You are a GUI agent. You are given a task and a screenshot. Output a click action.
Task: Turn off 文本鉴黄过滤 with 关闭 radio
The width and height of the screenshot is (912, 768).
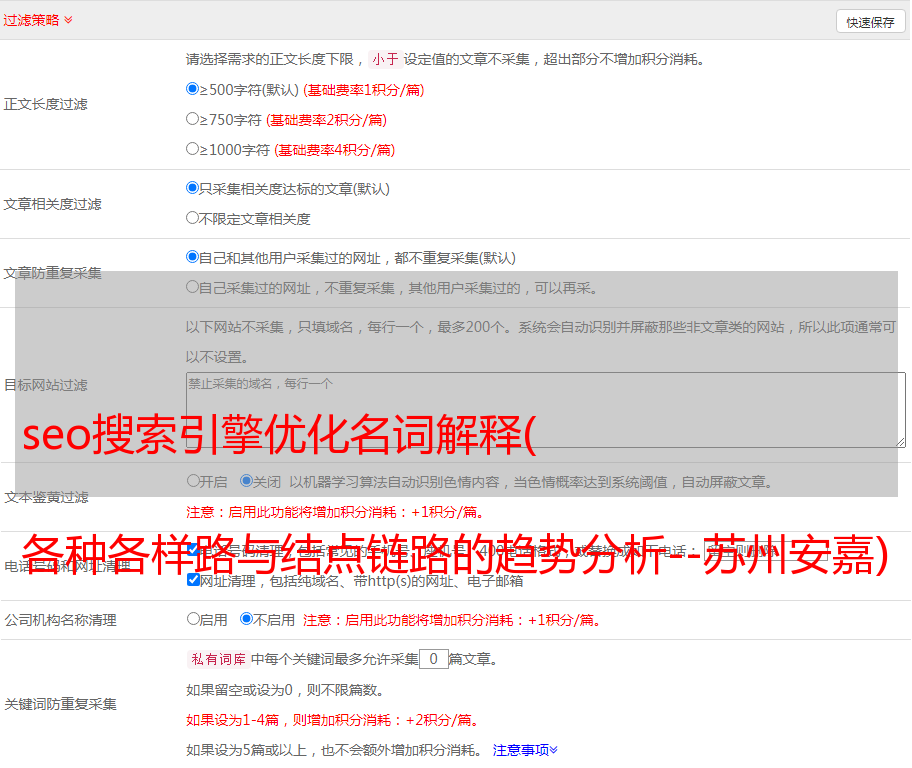[246, 481]
